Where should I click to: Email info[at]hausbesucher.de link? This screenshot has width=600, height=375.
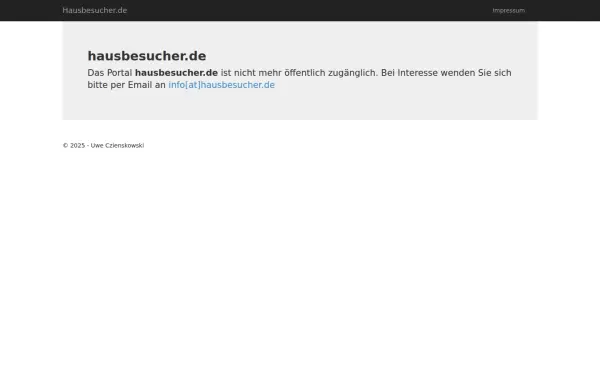click(x=222, y=85)
